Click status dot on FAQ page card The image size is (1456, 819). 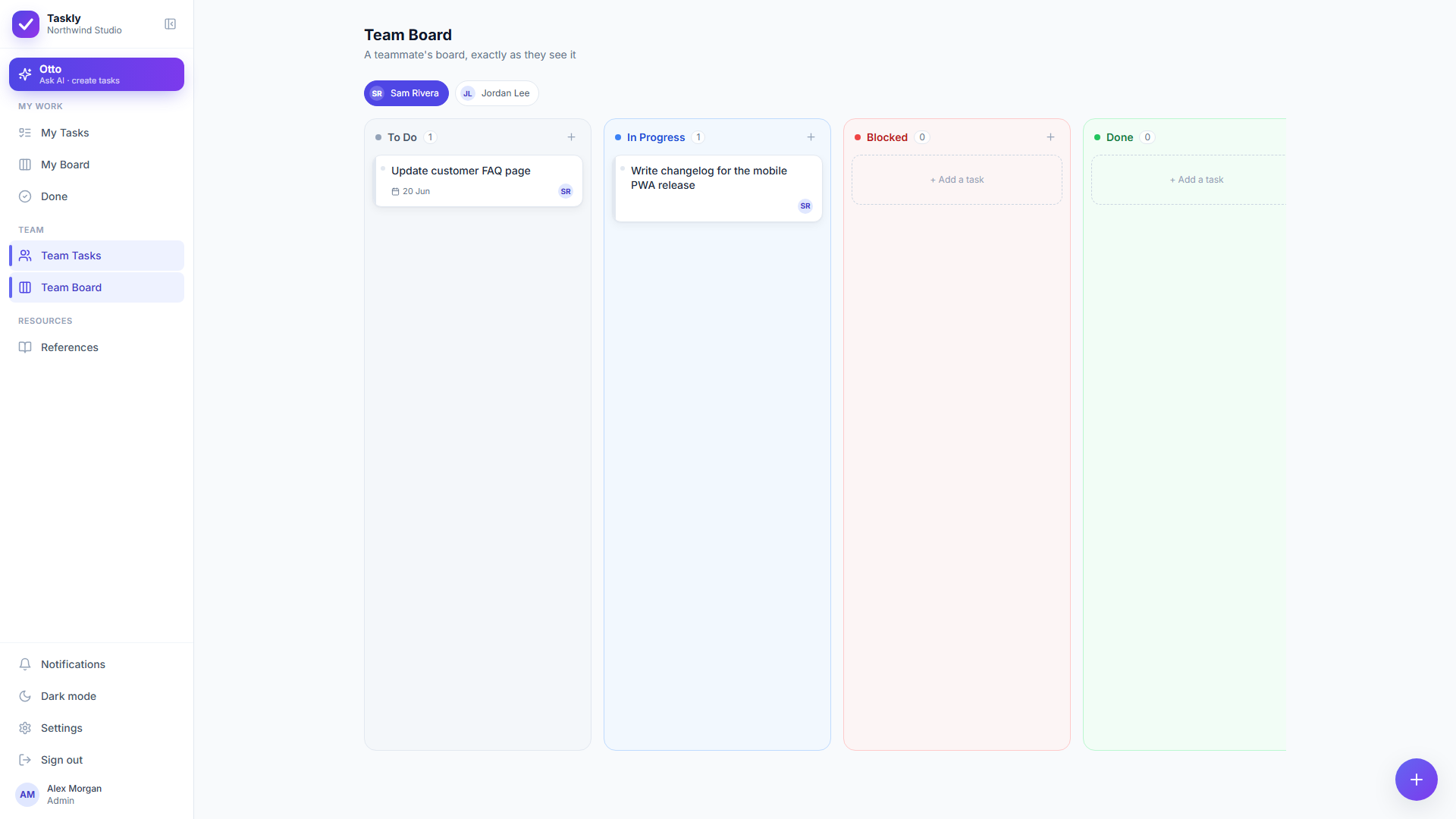point(383,168)
